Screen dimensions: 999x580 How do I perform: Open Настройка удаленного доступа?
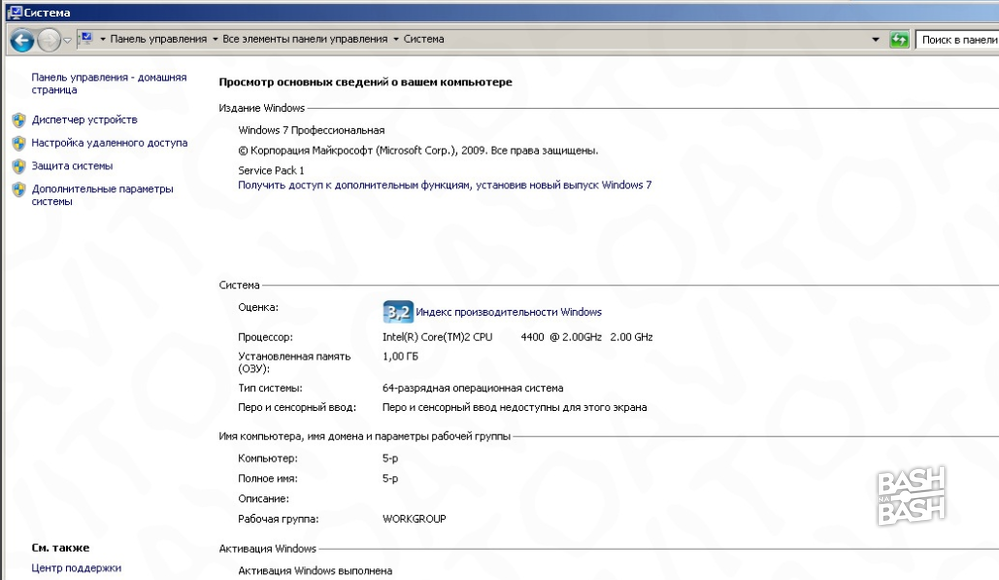pos(110,143)
